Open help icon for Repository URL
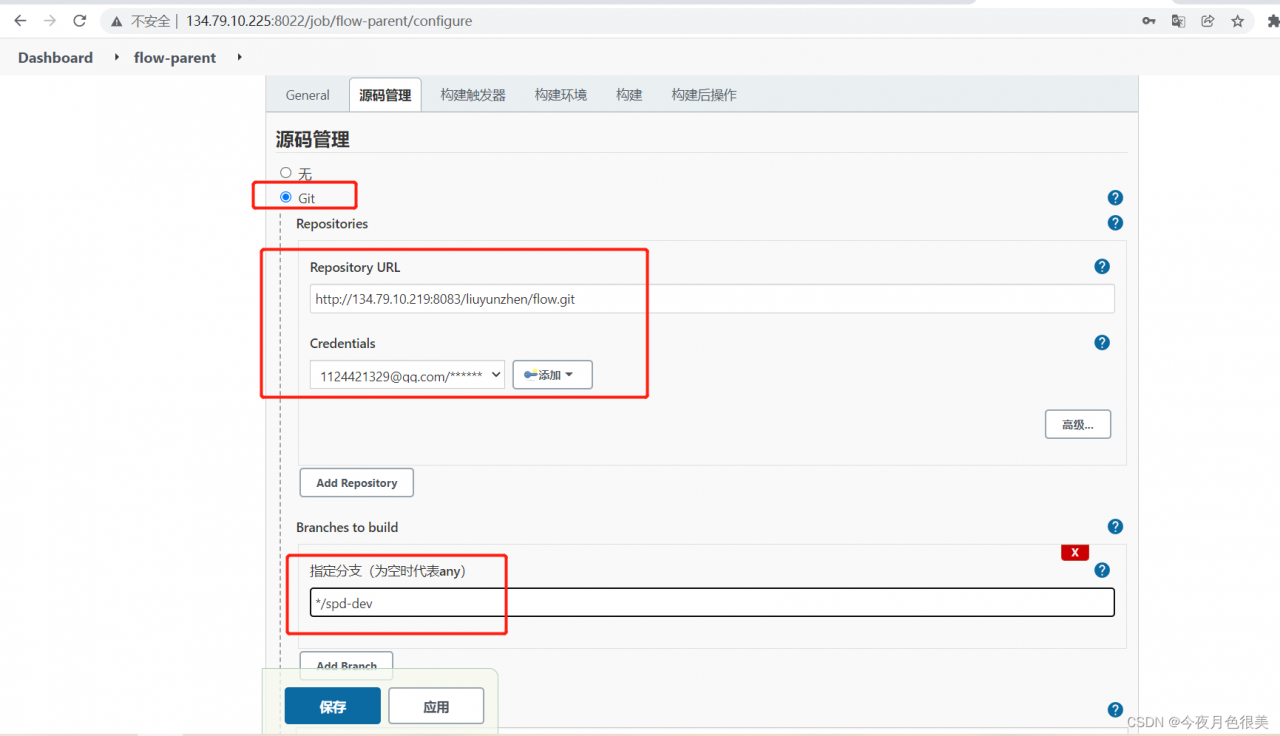Image resolution: width=1280 pixels, height=736 pixels. click(x=1102, y=266)
